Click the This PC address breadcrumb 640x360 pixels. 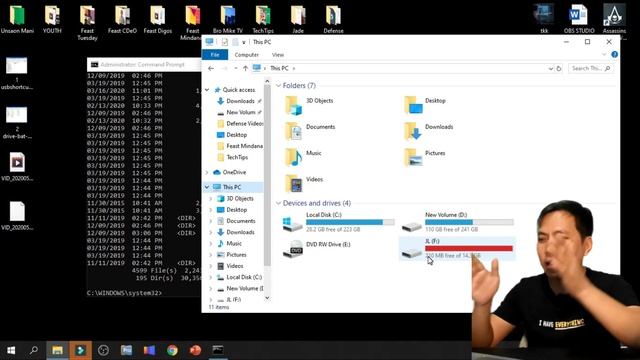(x=279, y=68)
